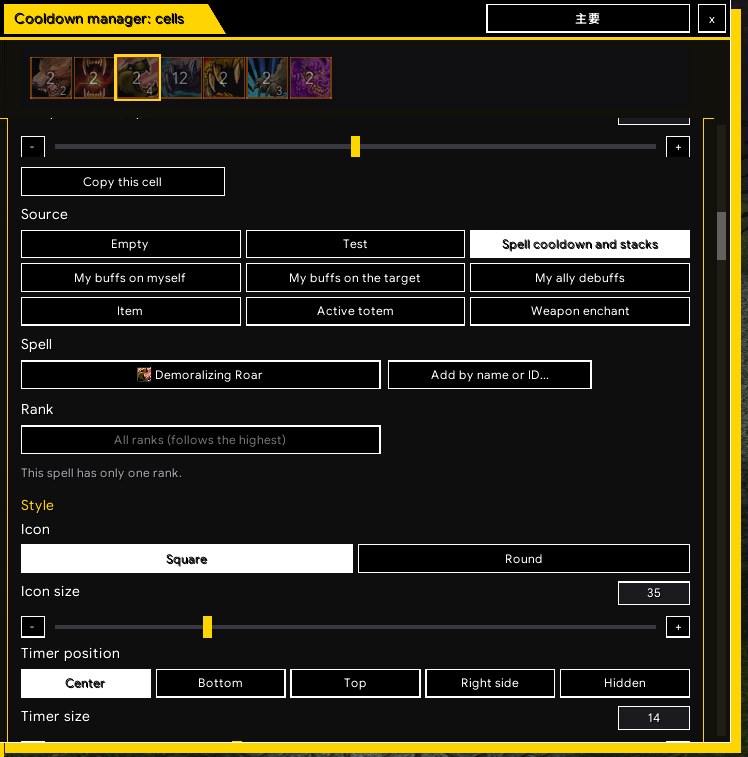The height and width of the screenshot is (757, 748).
Task: Click the Timer size label
Action: tap(55, 716)
